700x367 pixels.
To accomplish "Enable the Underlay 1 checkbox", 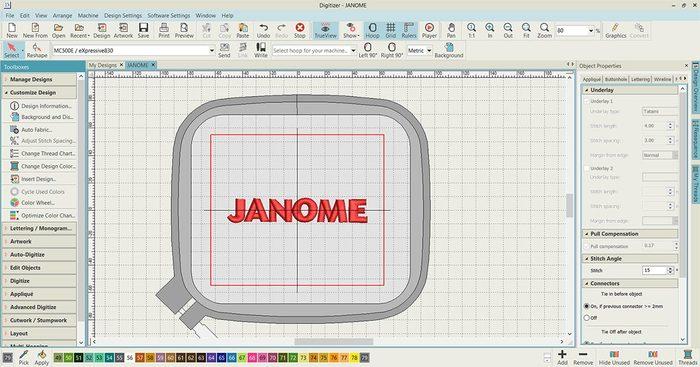I will coord(587,101).
